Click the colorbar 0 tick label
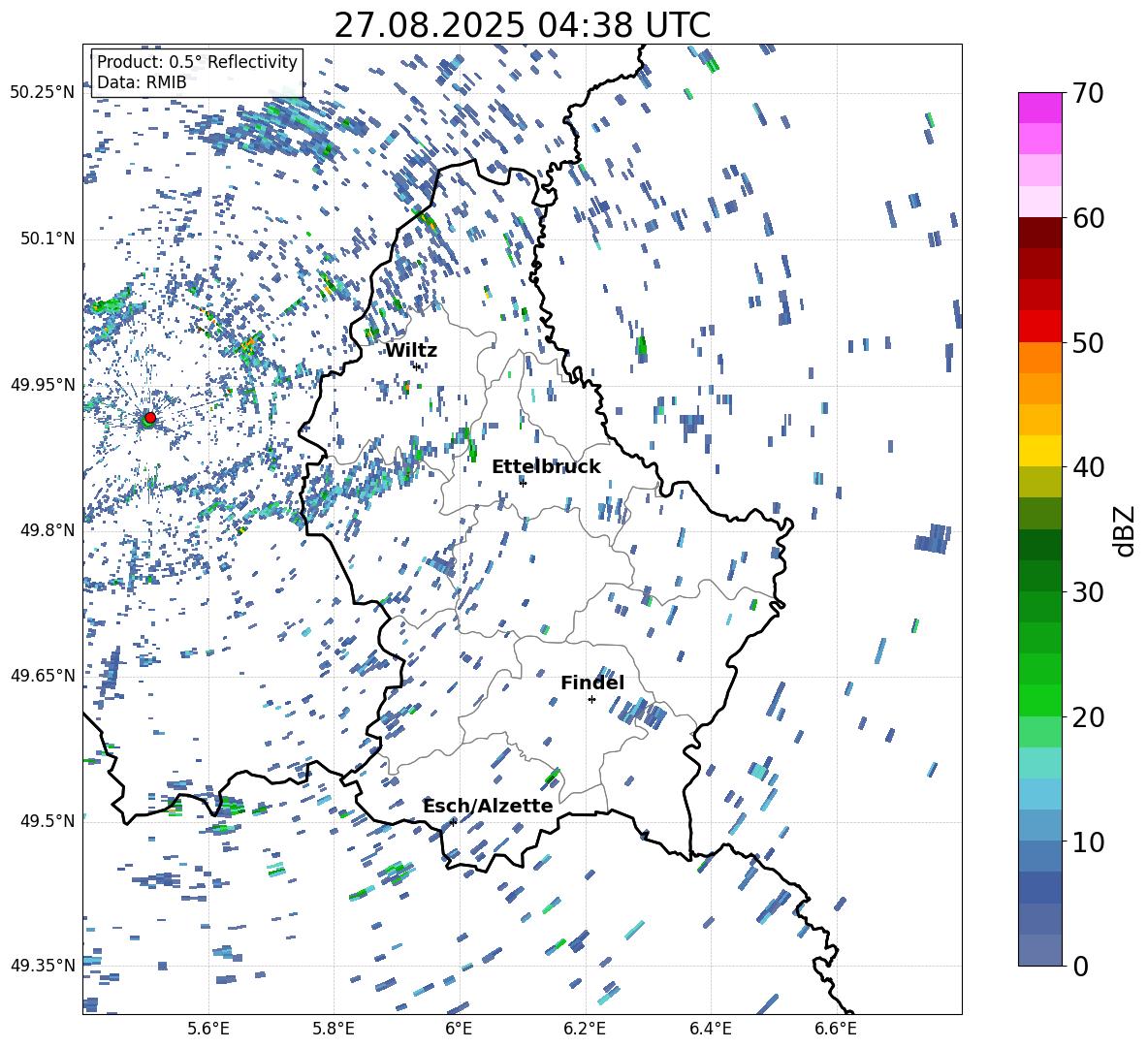Image resolution: width=1148 pixels, height=1048 pixels. coord(1080,966)
